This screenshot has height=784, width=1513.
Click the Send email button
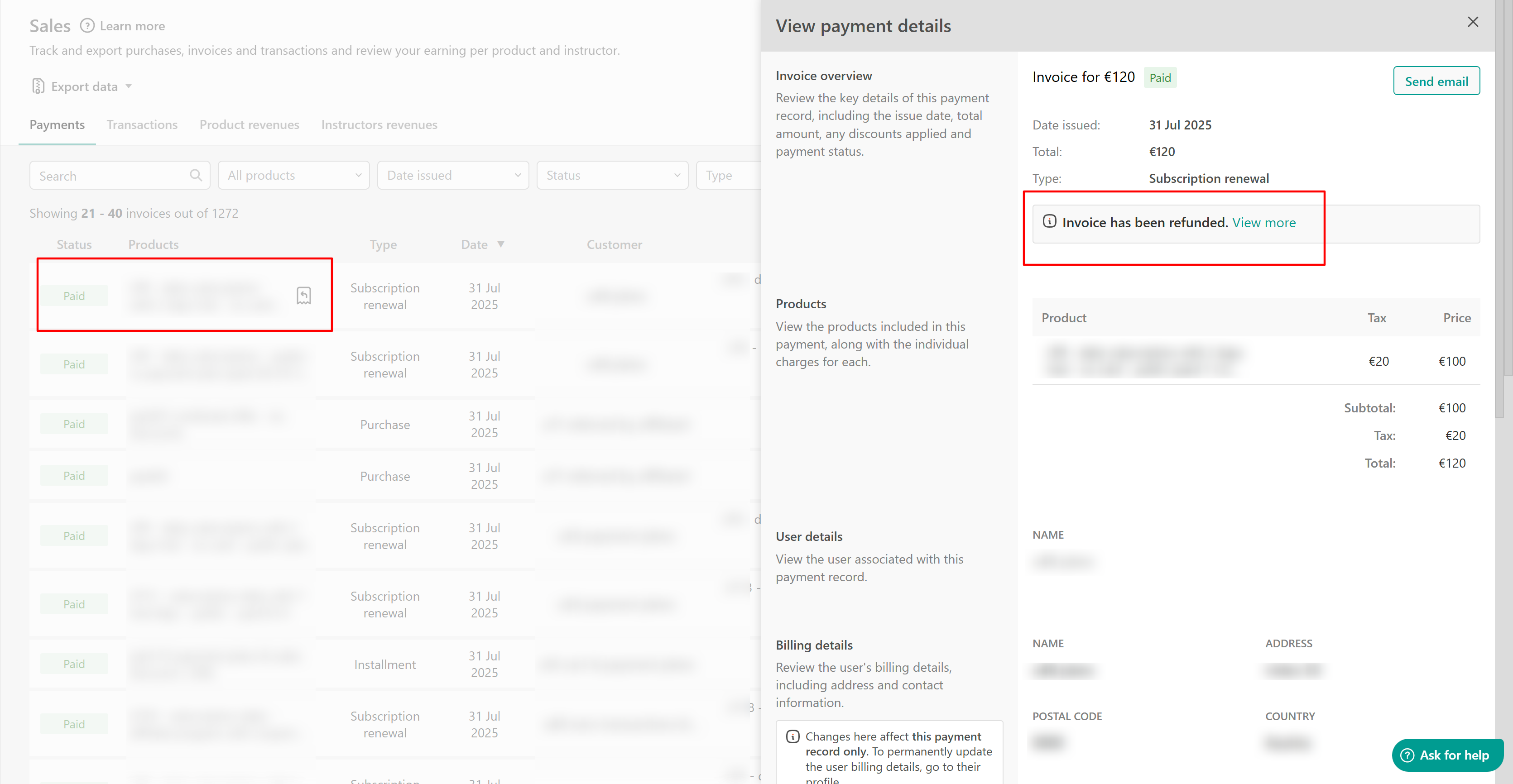[1436, 81]
